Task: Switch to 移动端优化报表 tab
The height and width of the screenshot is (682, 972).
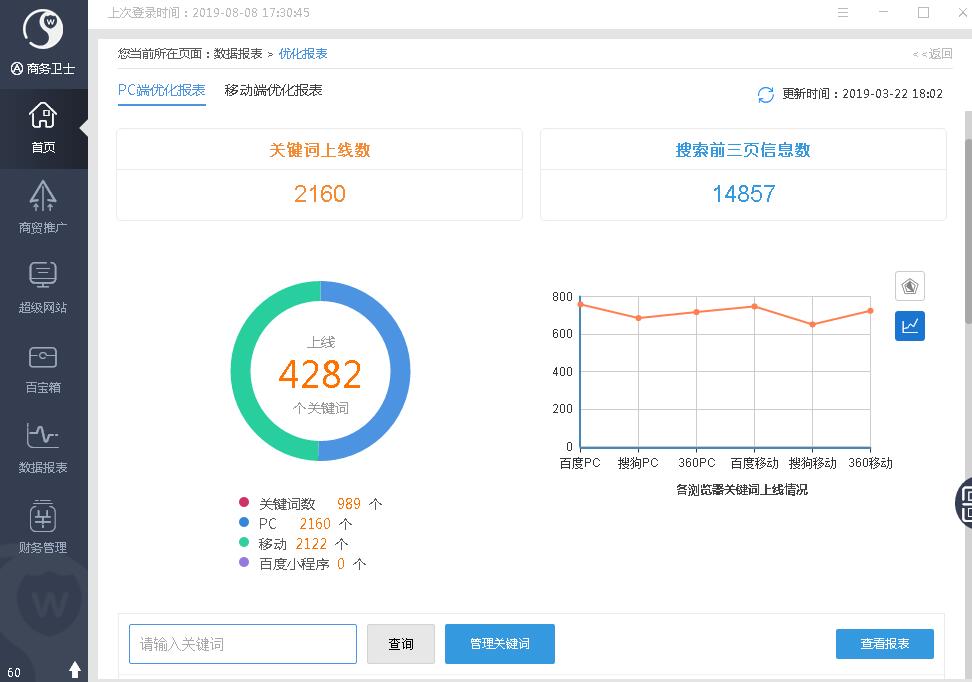Action: click(x=273, y=90)
